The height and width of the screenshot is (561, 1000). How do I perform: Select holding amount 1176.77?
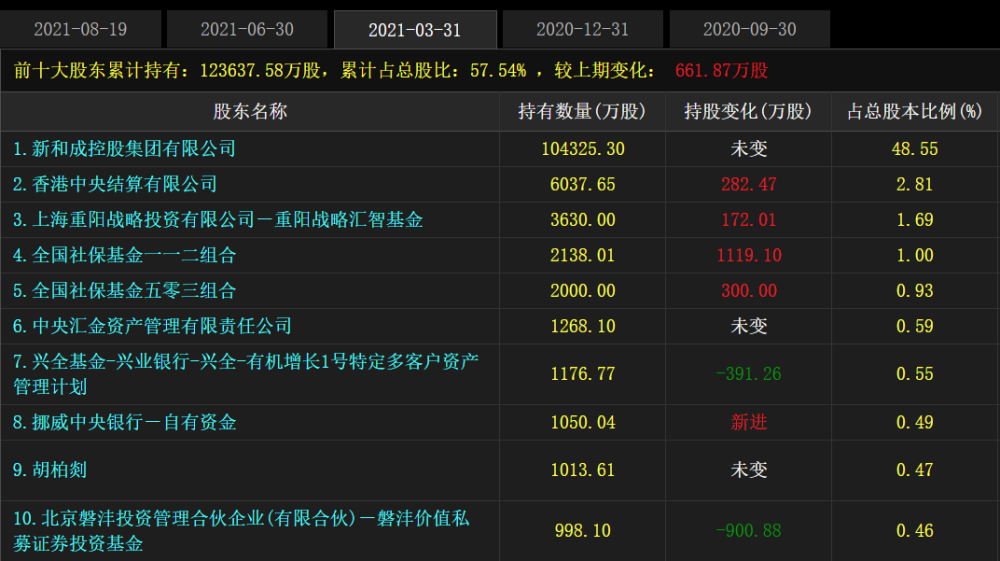[583, 374]
